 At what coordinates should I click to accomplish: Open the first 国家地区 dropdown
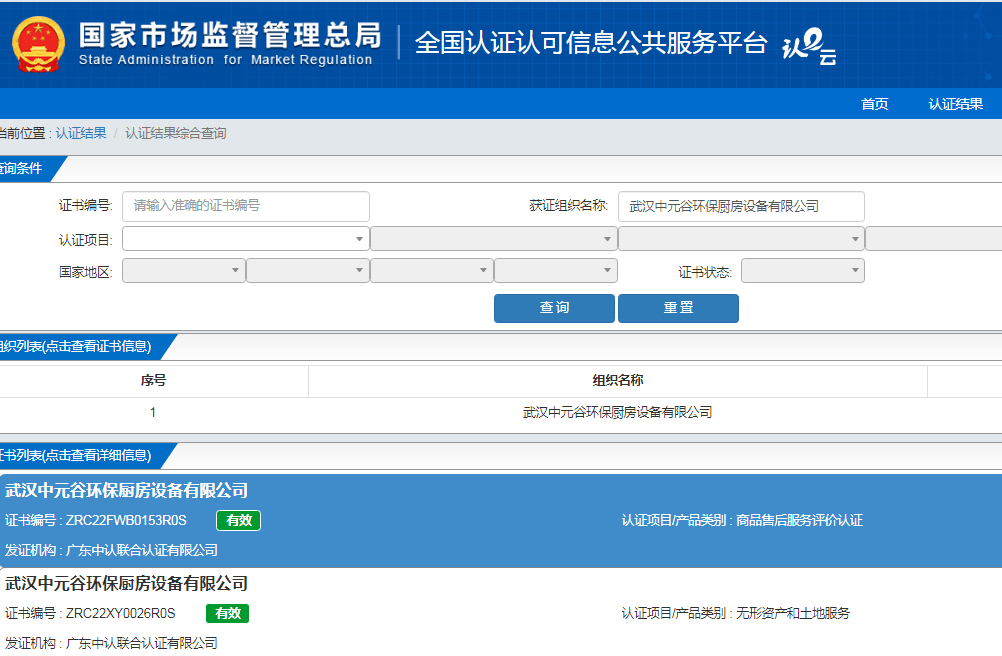[x=184, y=271]
